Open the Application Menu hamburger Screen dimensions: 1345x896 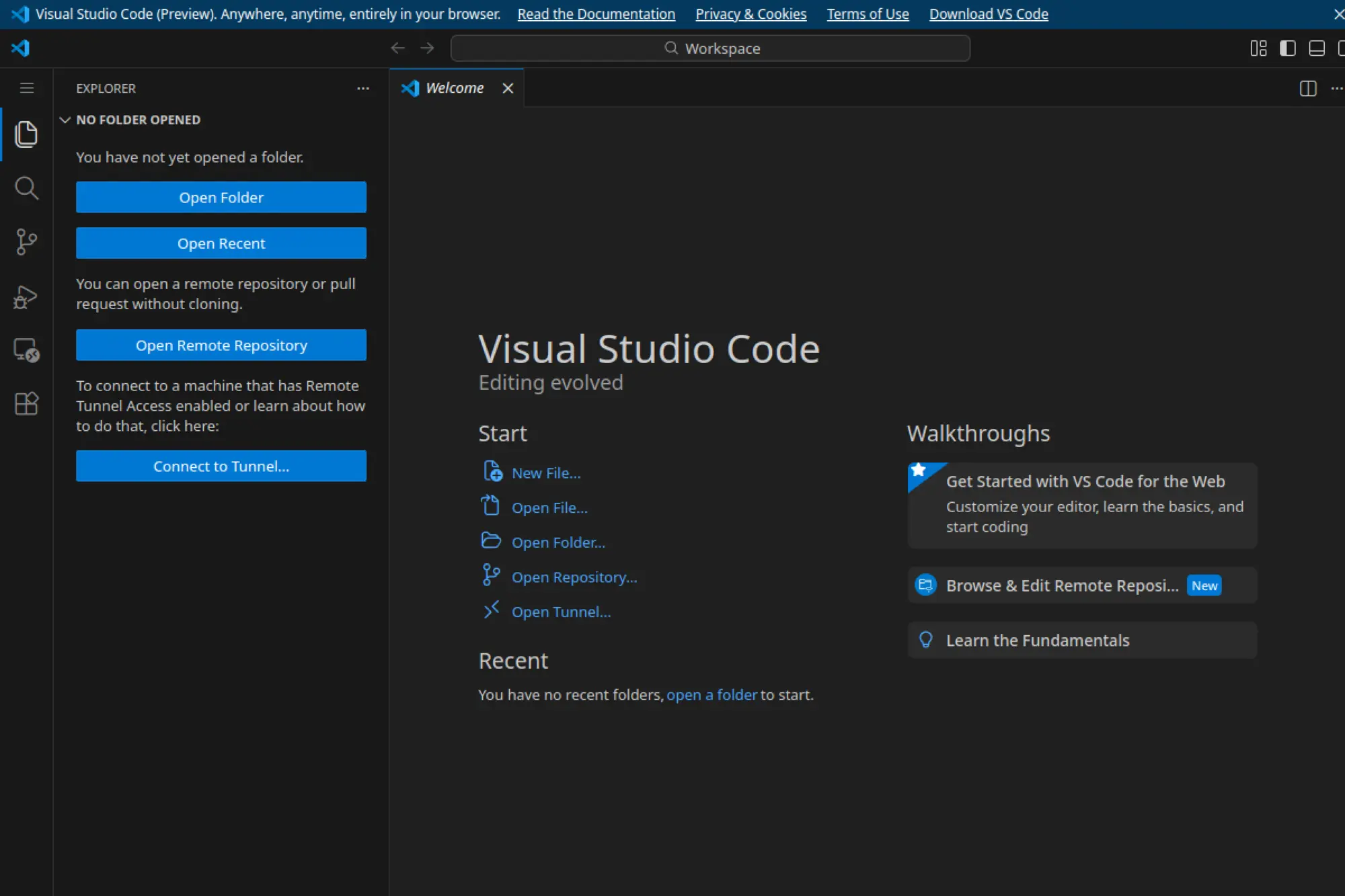[26, 88]
